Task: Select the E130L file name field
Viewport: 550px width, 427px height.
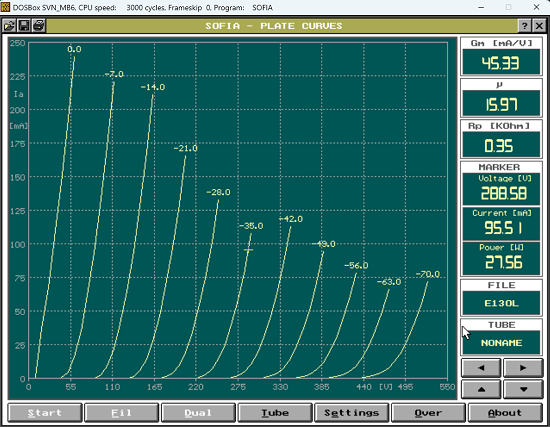Action: (501, 303)
